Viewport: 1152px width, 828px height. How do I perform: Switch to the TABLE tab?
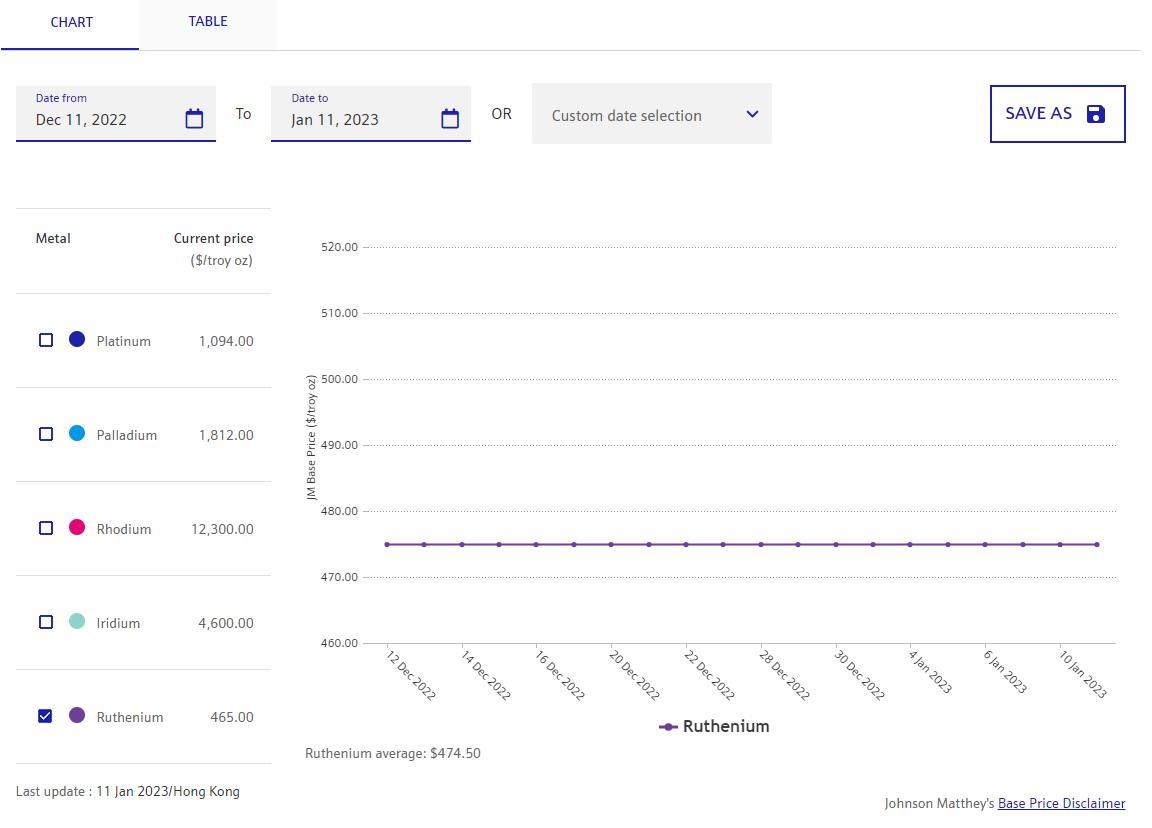coord(208,22)
